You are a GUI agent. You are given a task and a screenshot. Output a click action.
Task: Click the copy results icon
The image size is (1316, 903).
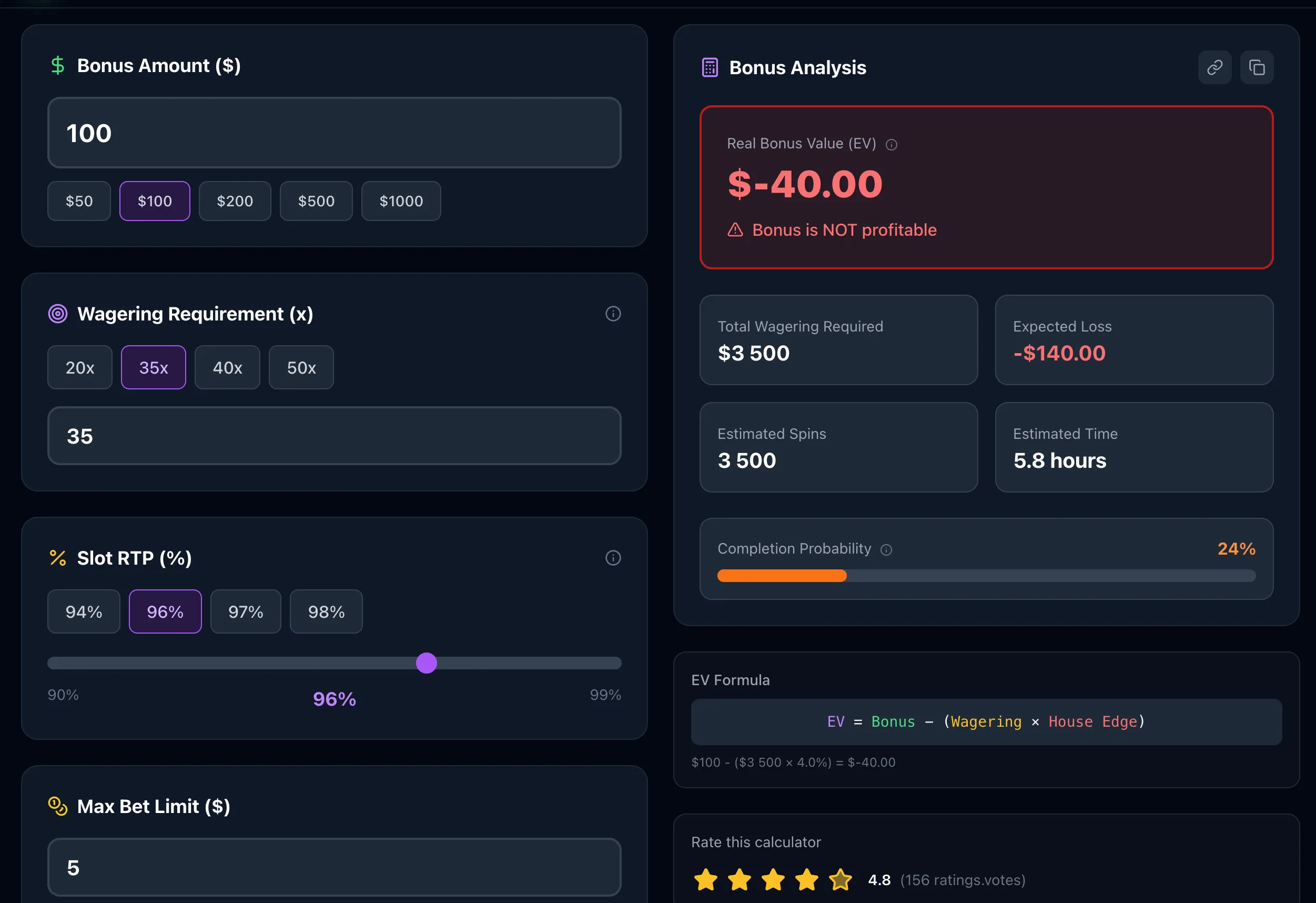pos(1257,67)
